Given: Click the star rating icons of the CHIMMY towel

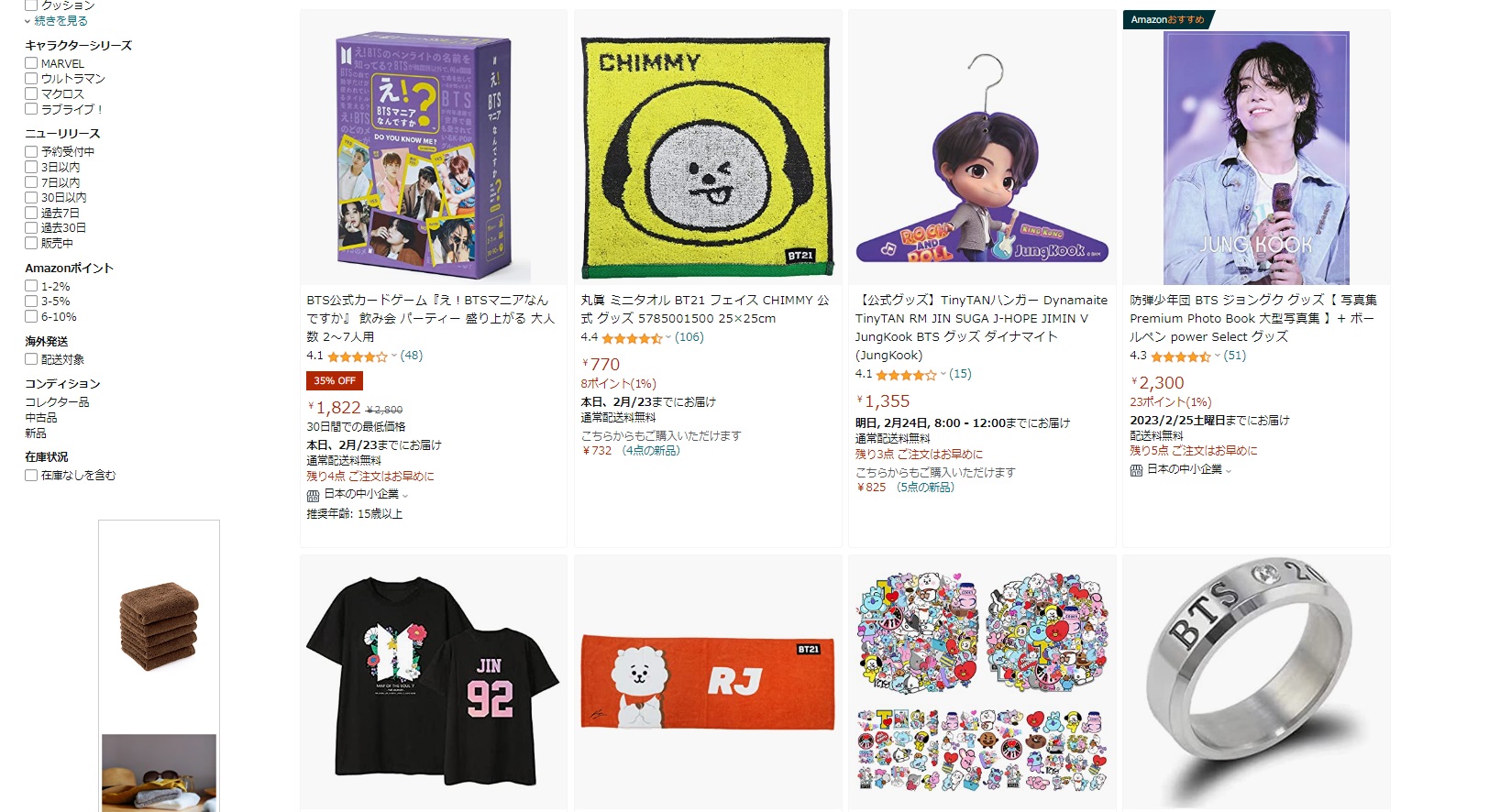Looking at the screenshot, I should (x=632, y=338).
